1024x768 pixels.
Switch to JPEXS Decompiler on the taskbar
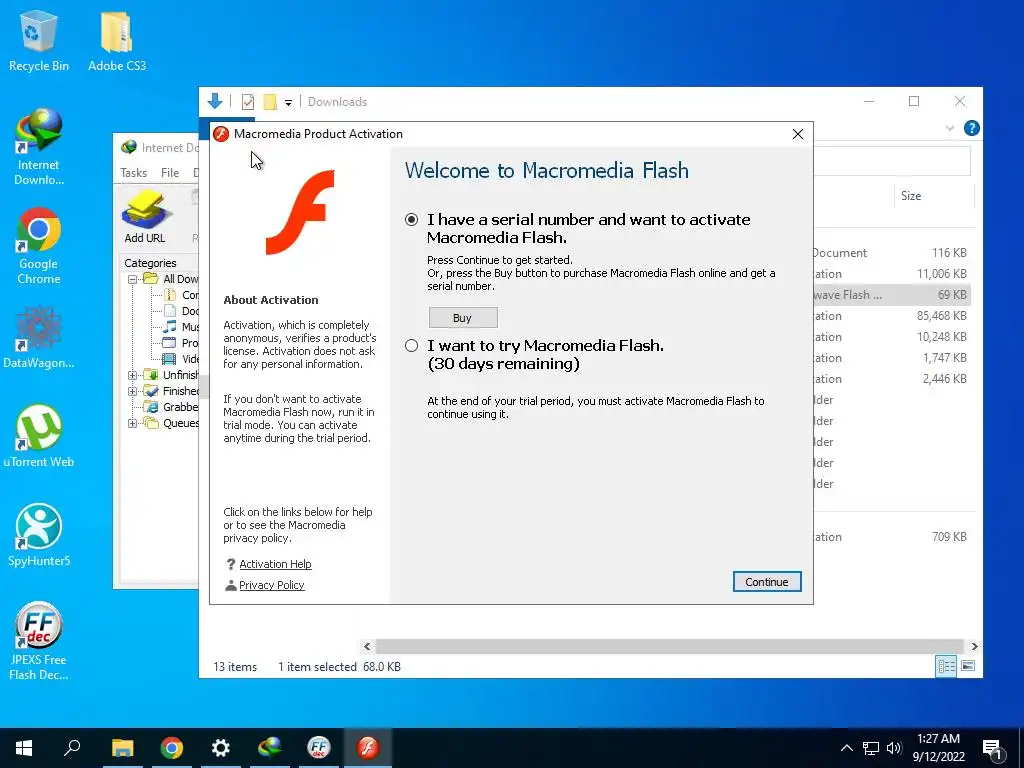coord(319,748)
